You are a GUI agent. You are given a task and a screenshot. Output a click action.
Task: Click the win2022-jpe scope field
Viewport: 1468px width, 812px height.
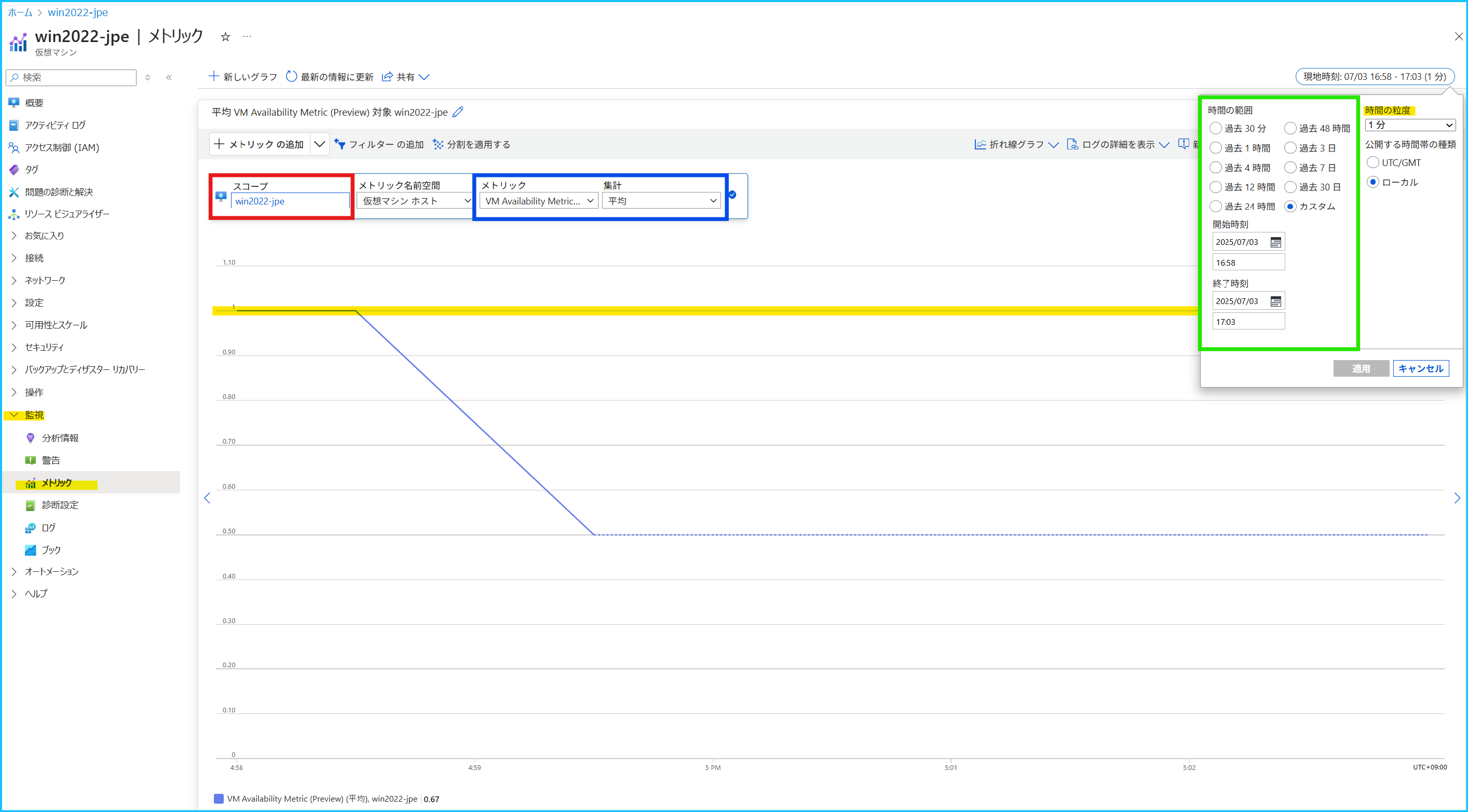click(x=290, y=201)
